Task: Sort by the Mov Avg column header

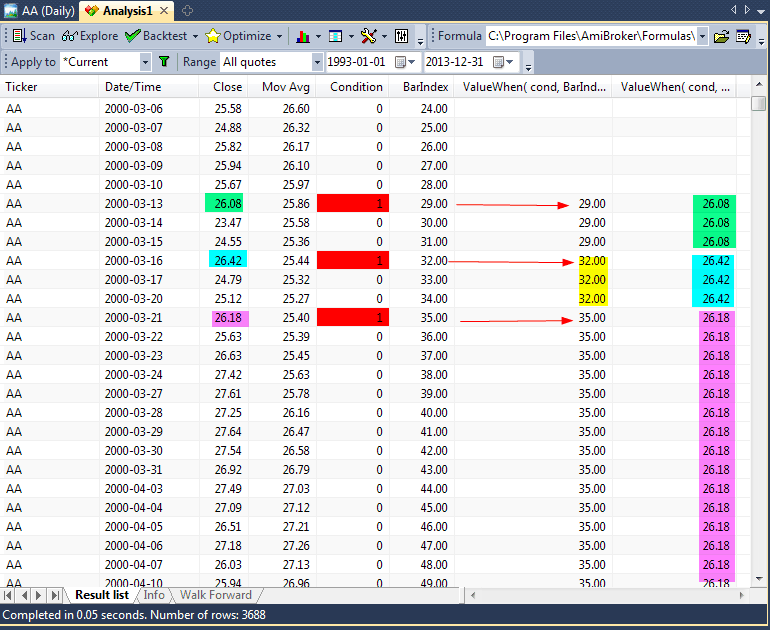Action: [285, 87]
